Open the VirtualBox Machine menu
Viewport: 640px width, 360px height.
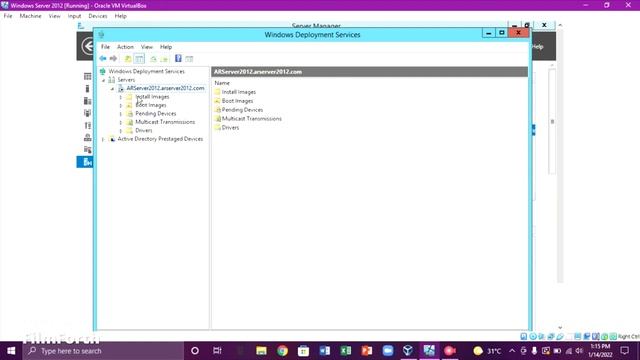[x=31, y=16]
